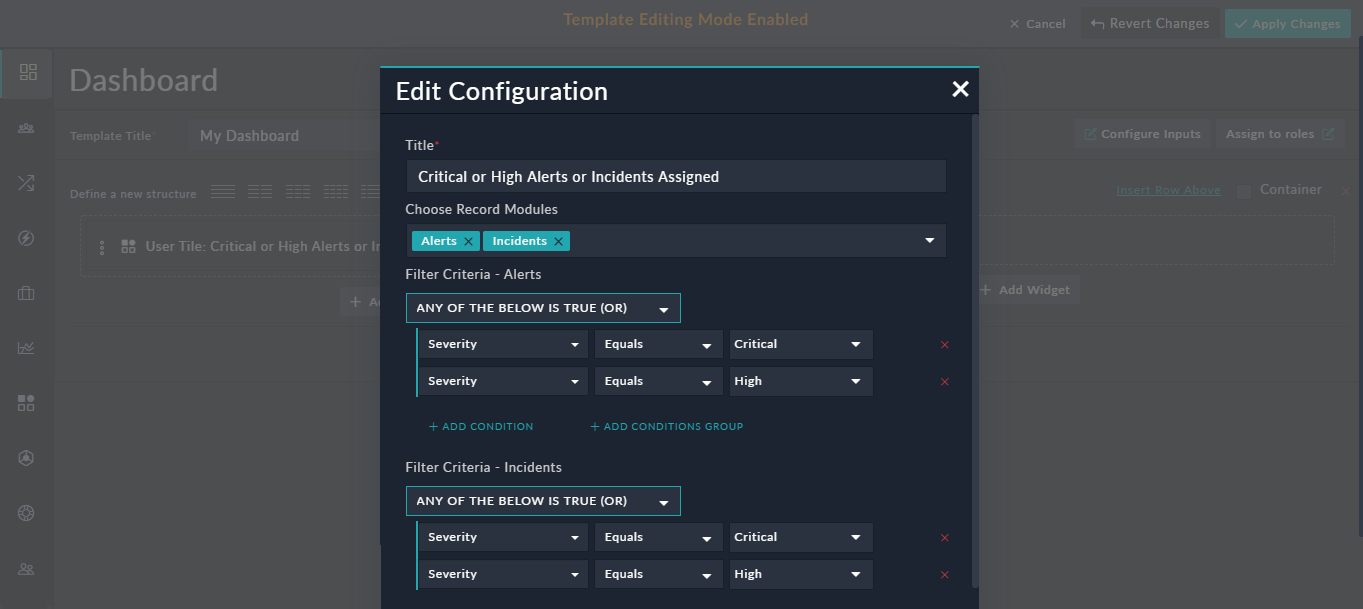
Task: Open the Choose Record Modules dropdown
Action: click(x=929, y=240)
